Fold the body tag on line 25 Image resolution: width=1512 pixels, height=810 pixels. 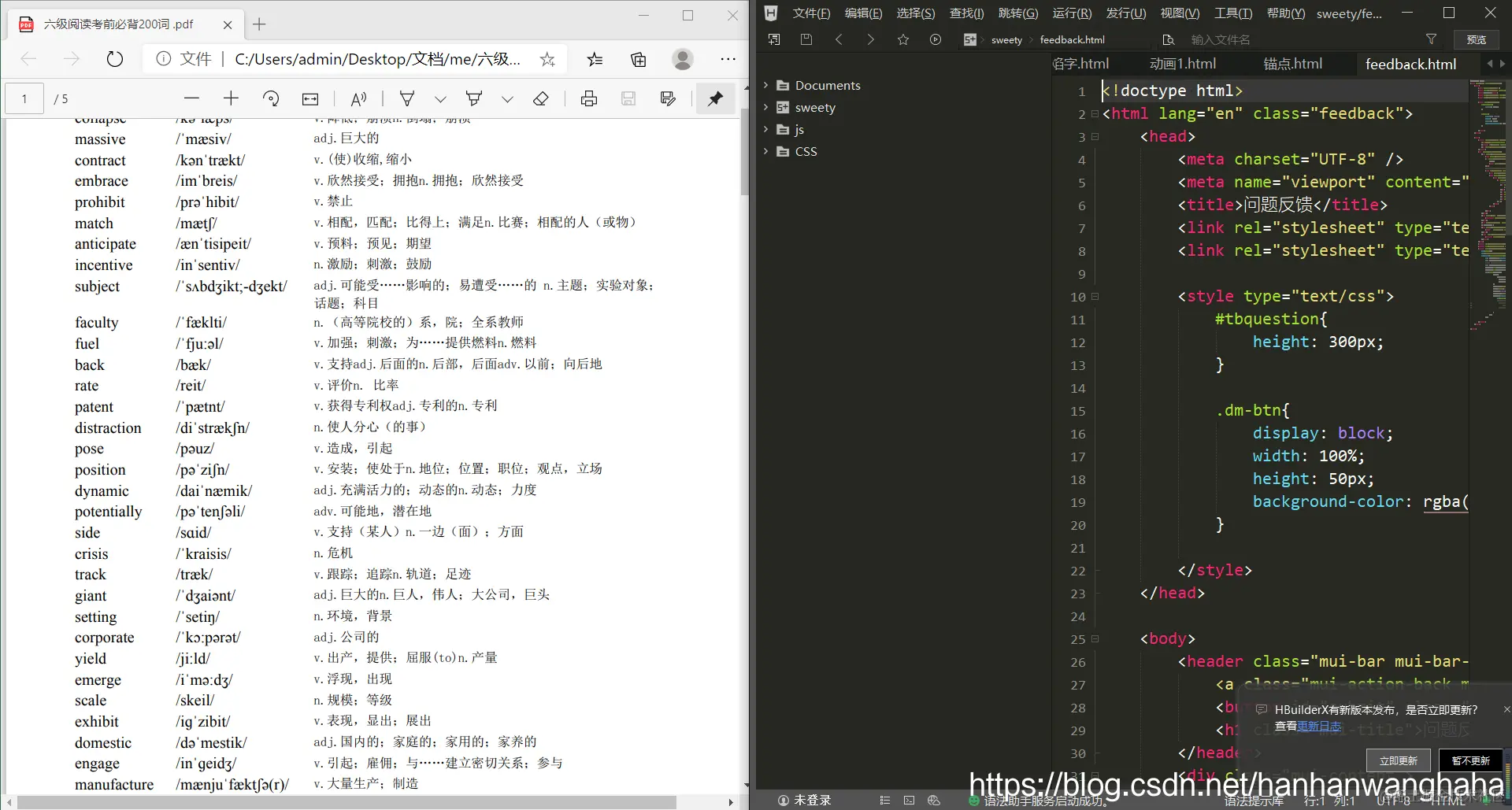pos(1095,639)
